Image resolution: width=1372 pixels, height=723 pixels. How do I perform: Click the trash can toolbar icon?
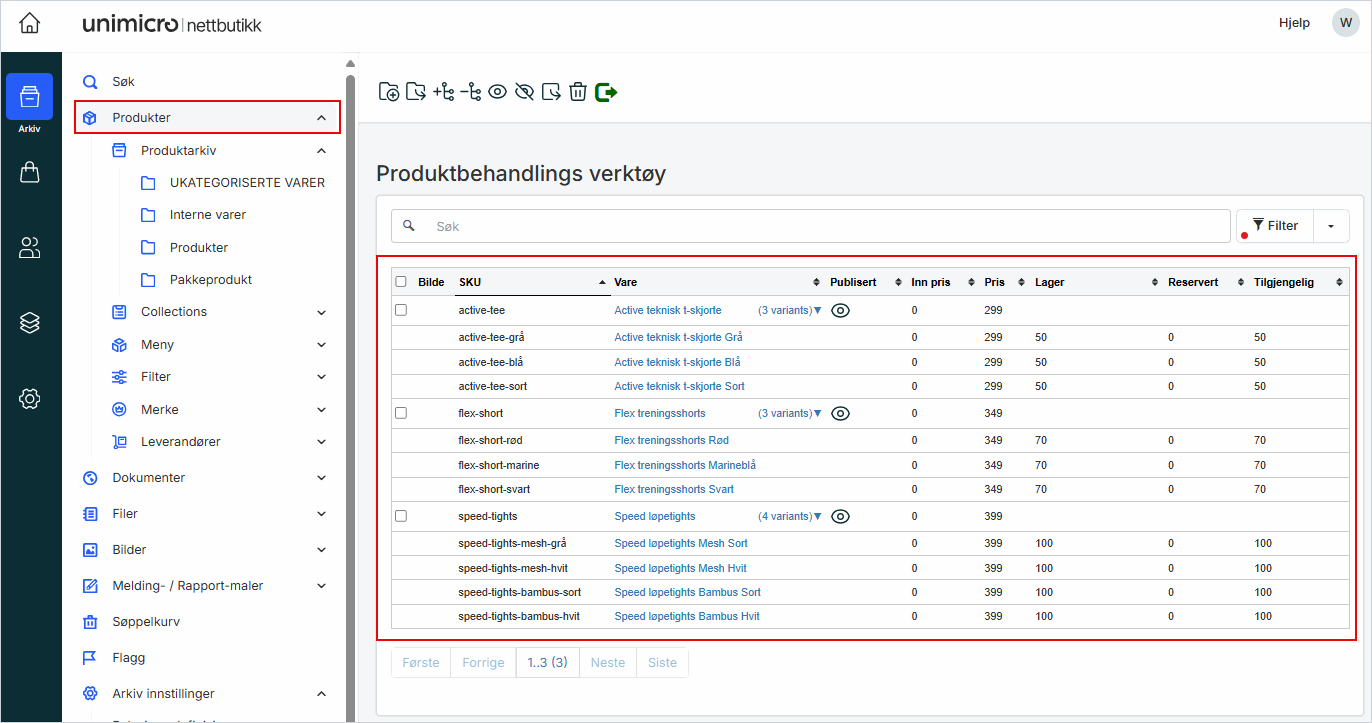[577, 92]
